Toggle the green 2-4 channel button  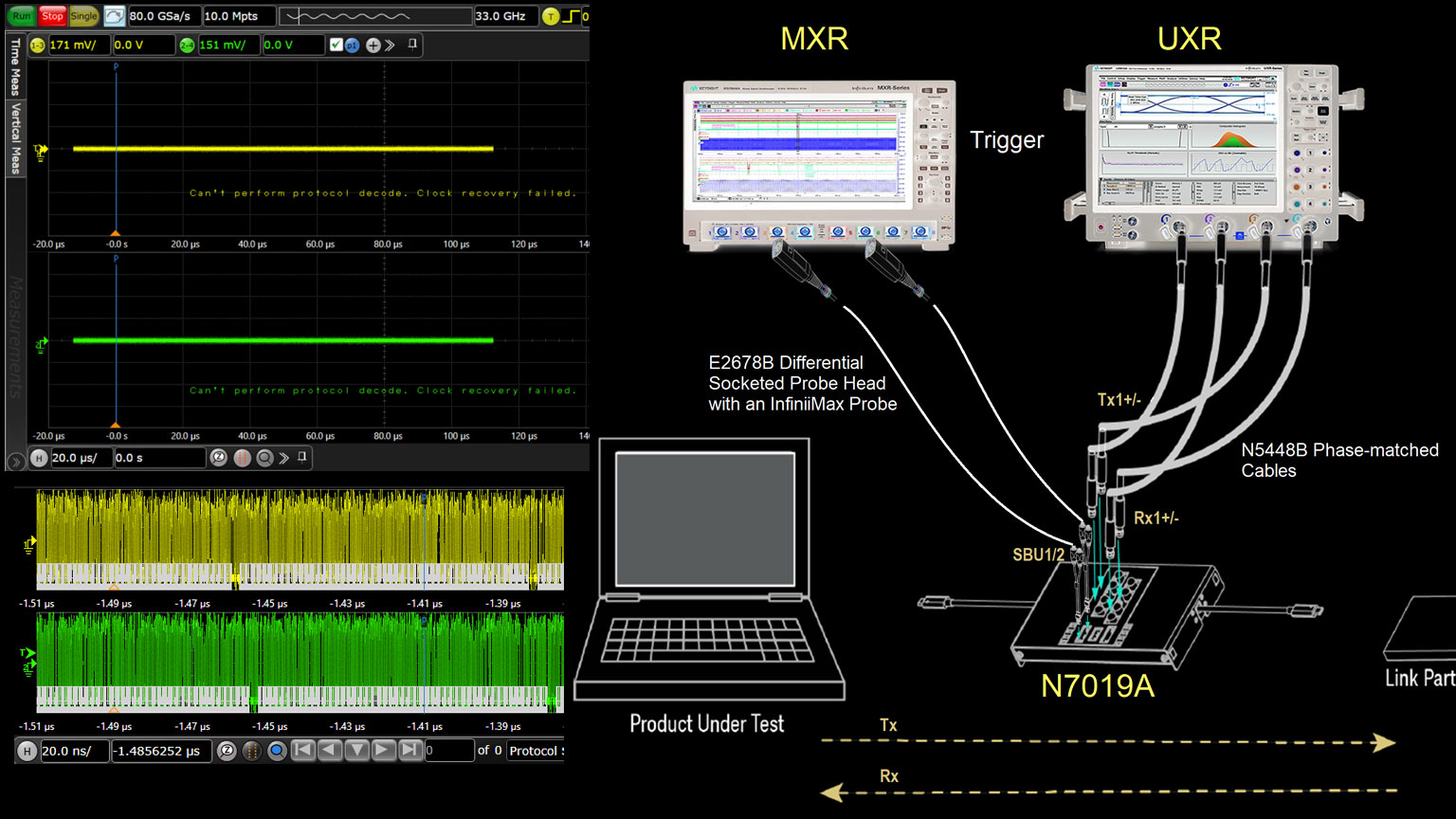188,45
